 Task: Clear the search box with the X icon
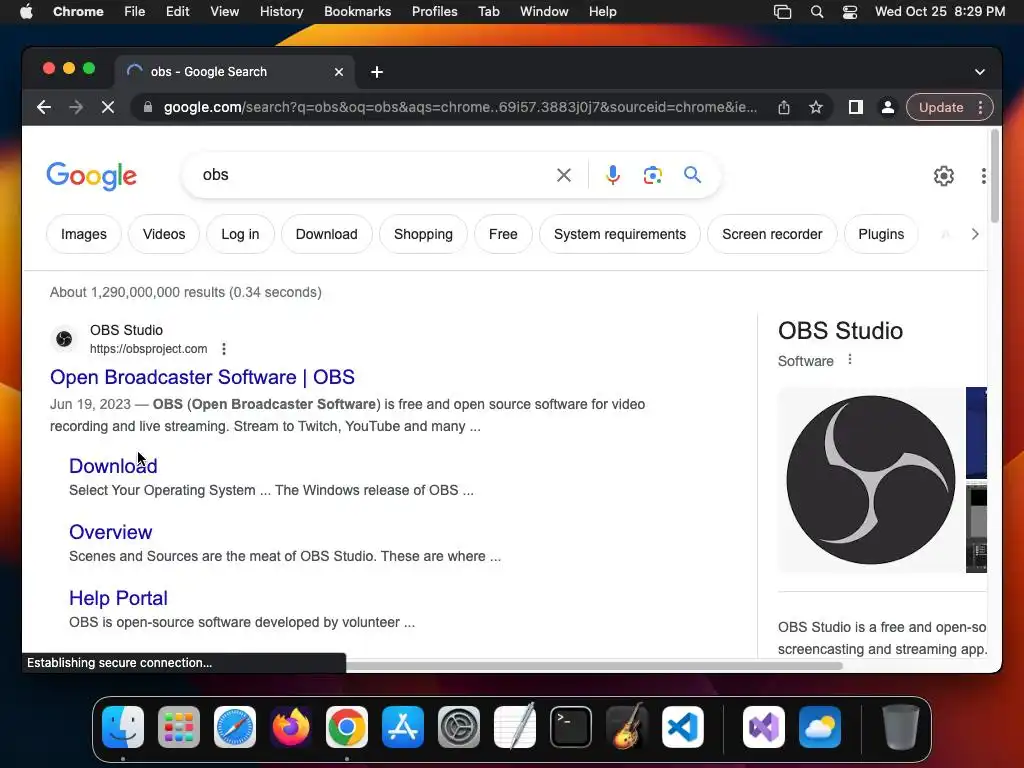click(564, 175)
